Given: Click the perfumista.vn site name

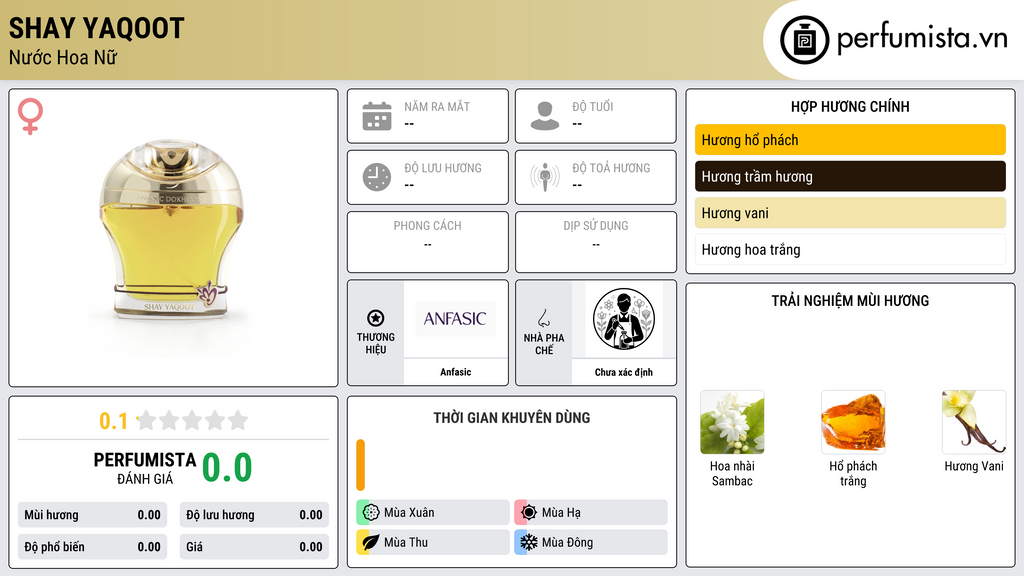Looking at the screenshot, I should pos(922,39).
